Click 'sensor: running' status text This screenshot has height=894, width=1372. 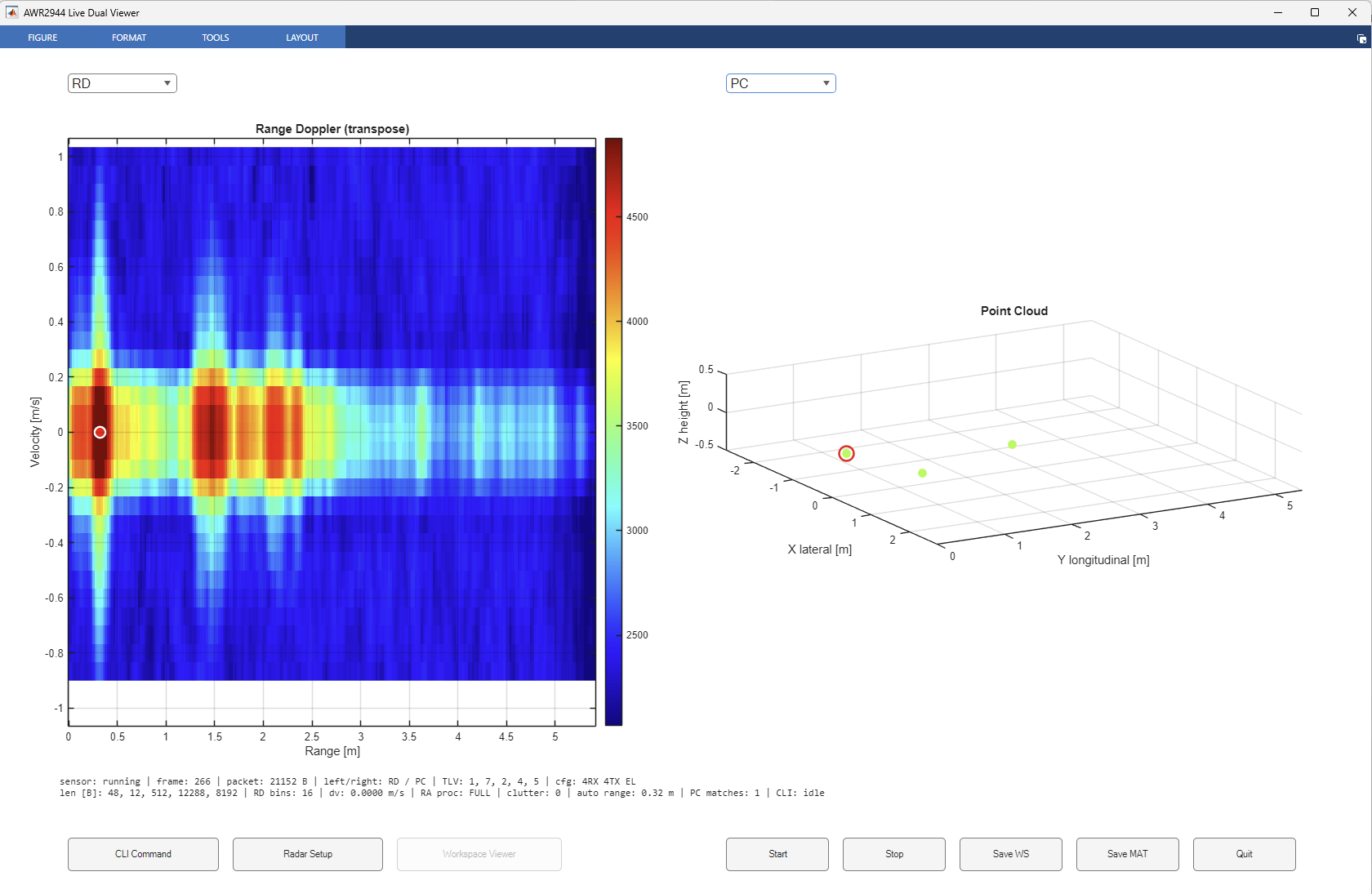100,781
